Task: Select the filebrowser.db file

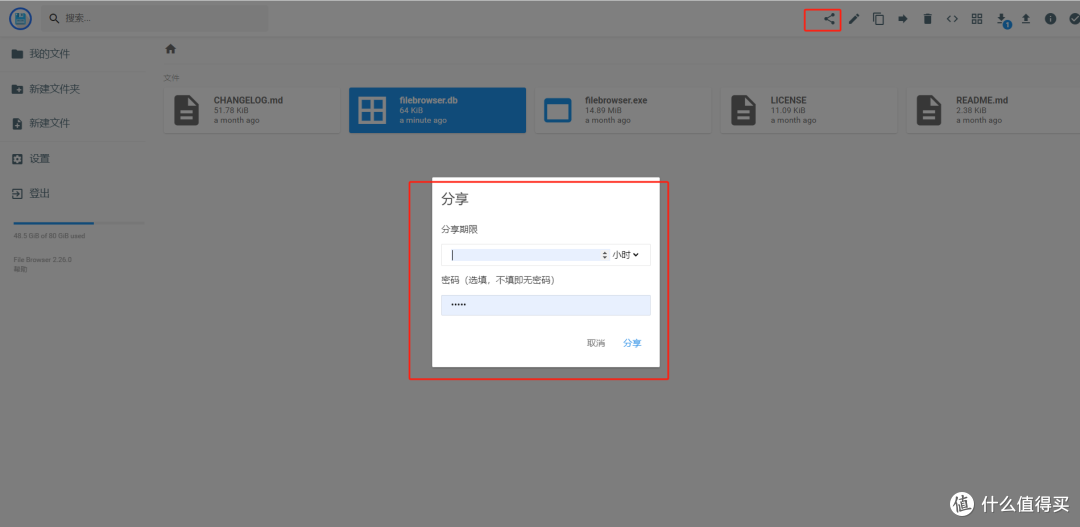Action: pyautogui.click(x=437, y=110)
